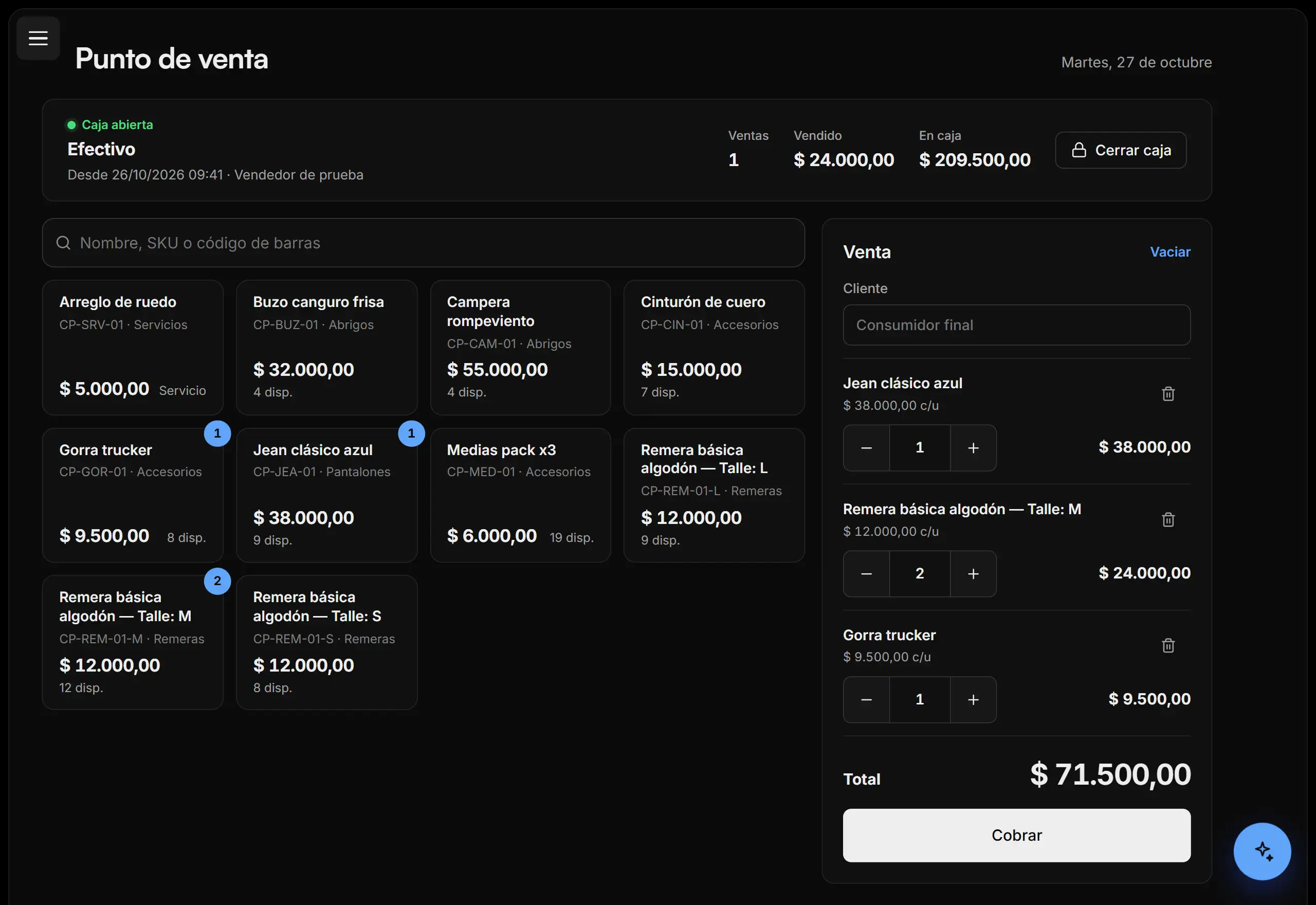
Task: Add Buzo canguro frisa product
Action: pos(326,348)
